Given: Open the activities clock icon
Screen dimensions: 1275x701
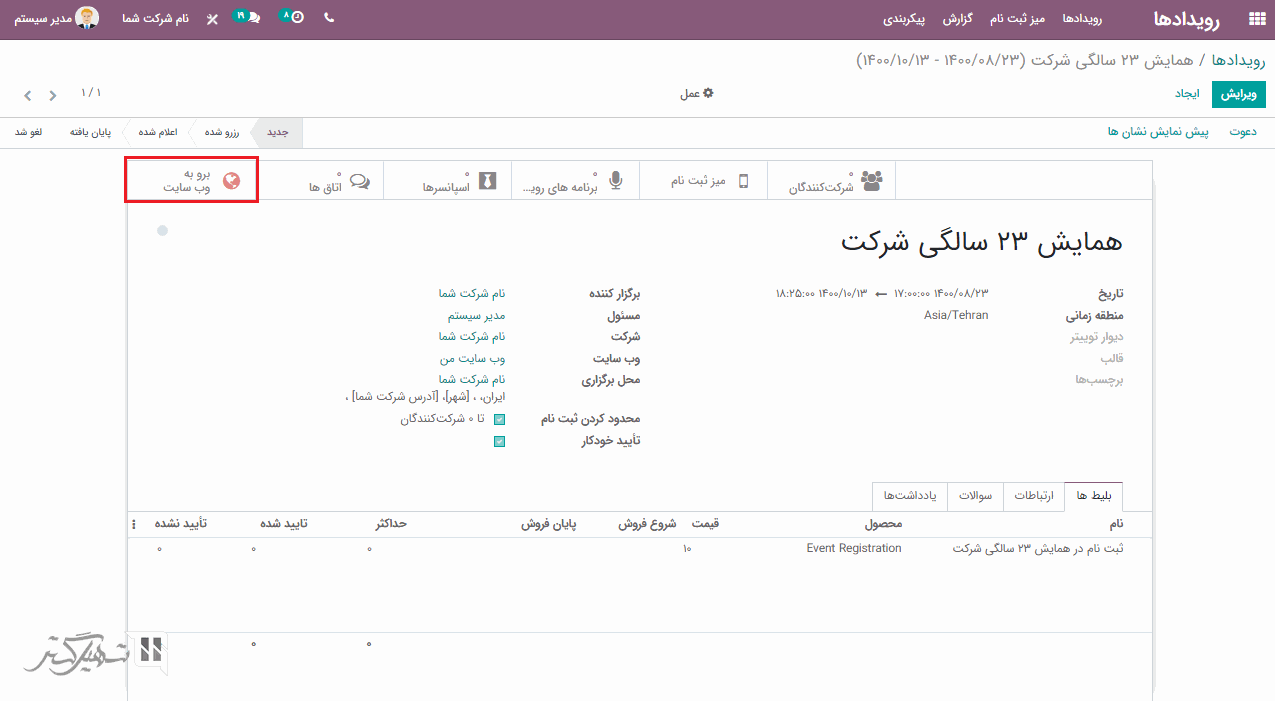Looking at the screenshot, I should pos(293,19).
